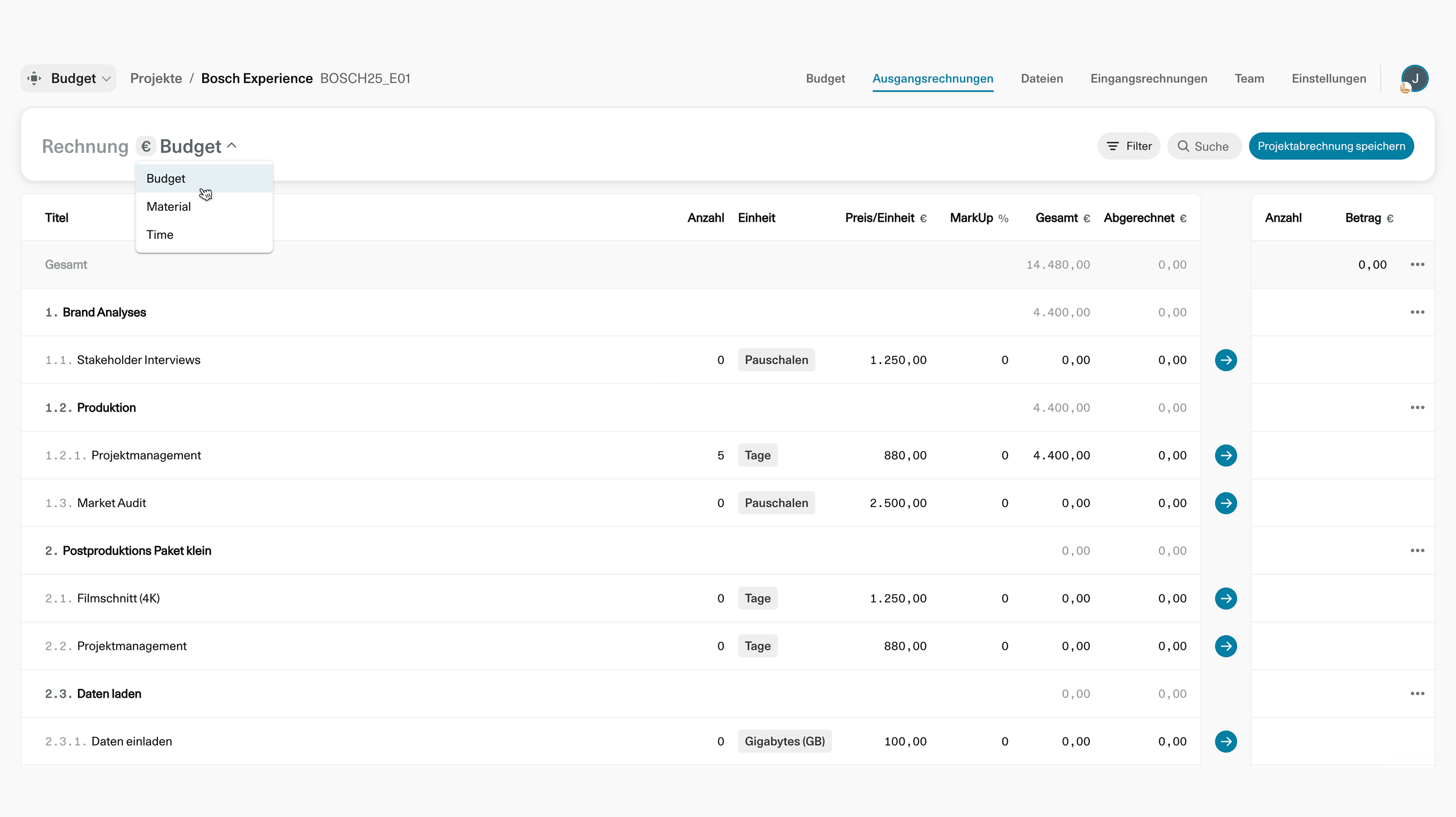Switch to the Team tab
This screenshot has width=1456, height=817.
(1249, 79)
